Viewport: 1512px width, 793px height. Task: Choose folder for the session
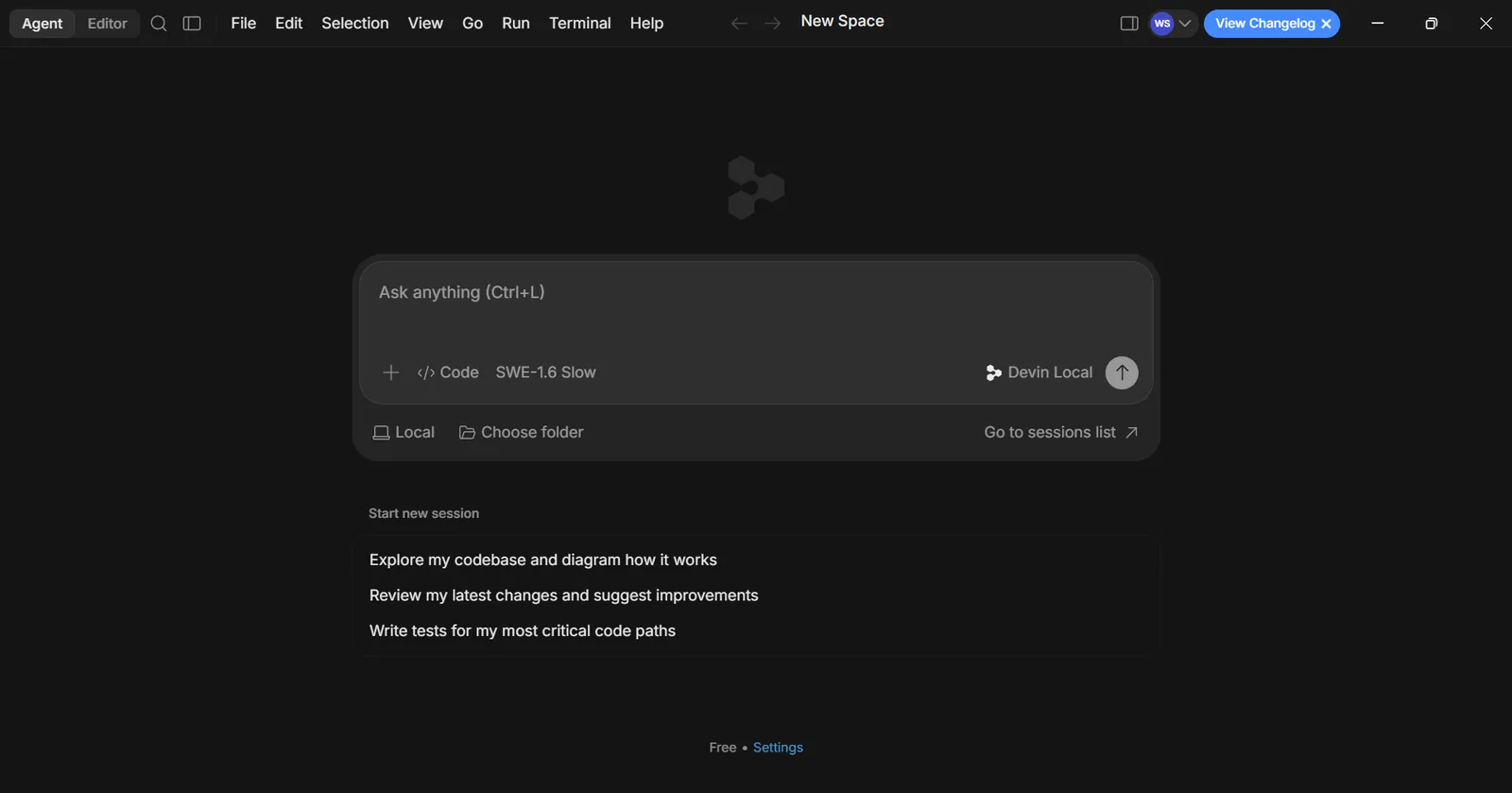[521, 432]
